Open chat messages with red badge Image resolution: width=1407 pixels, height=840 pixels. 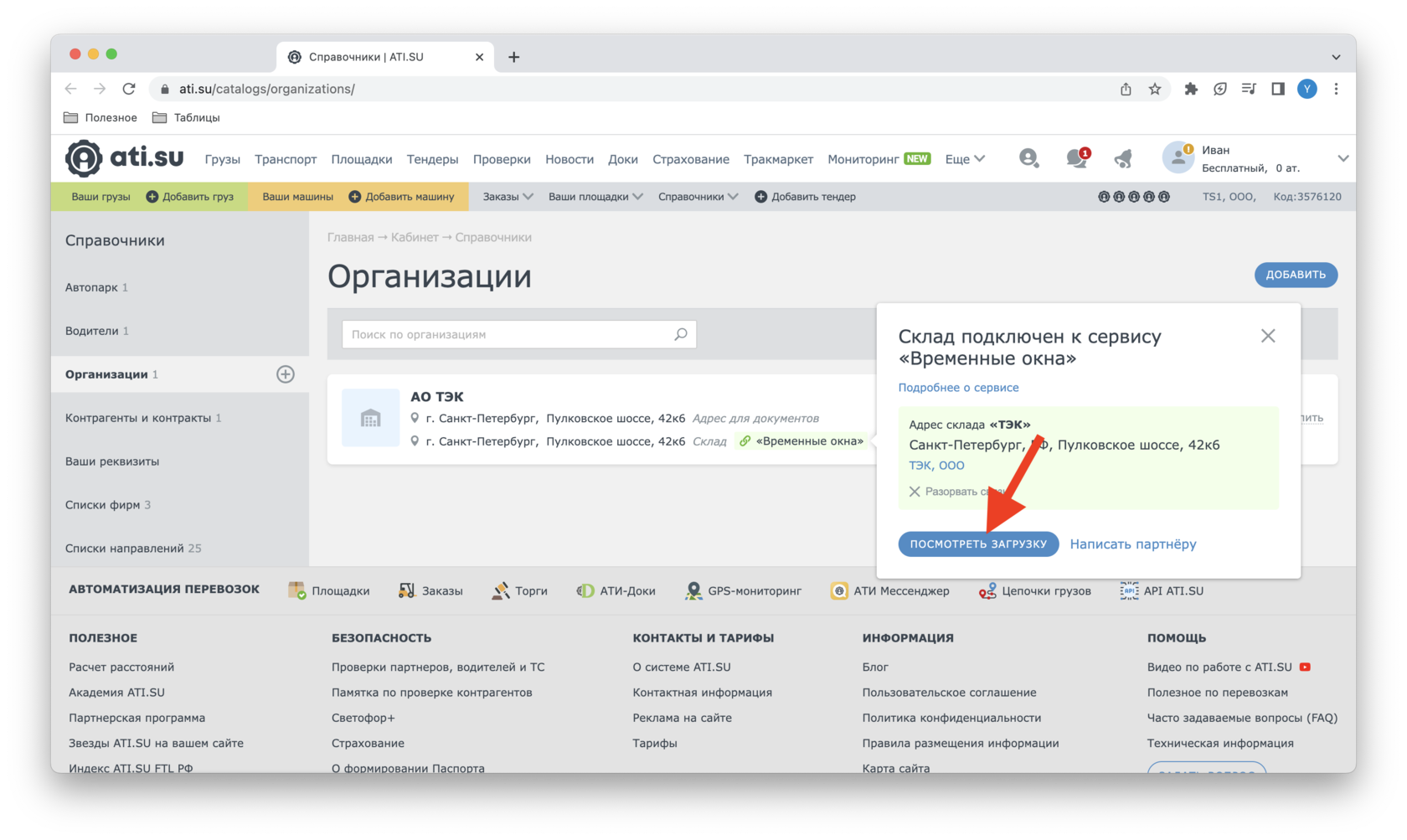click(1077, 157)
